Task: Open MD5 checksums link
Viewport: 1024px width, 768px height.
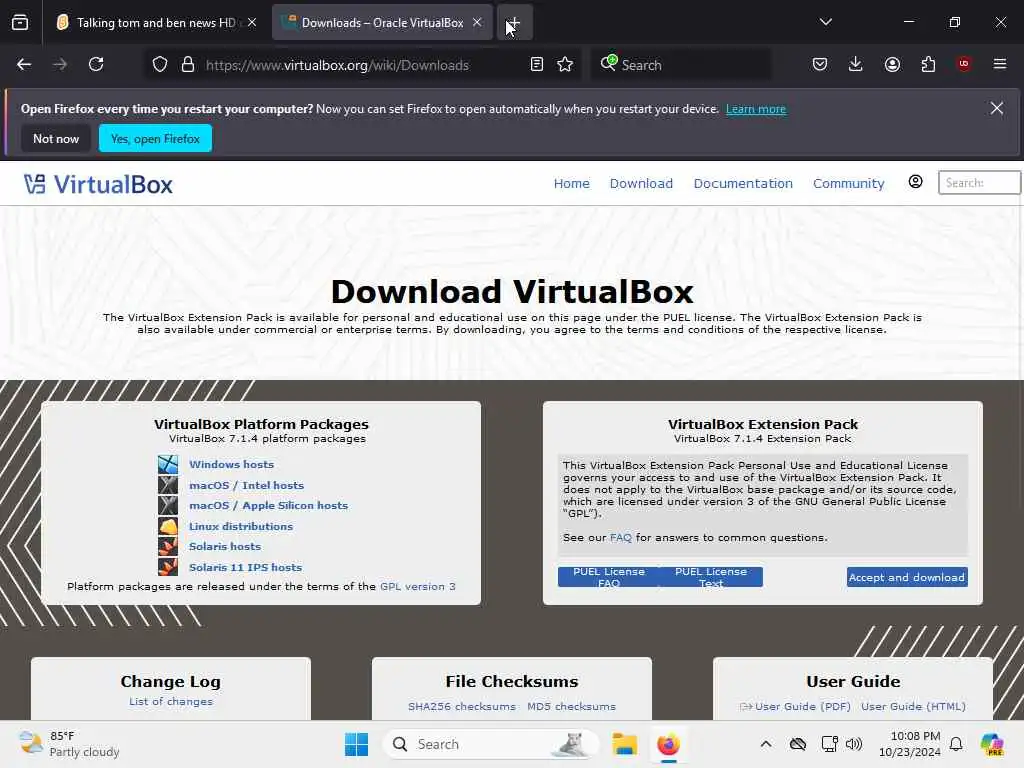Action: [x=571, y=707]
